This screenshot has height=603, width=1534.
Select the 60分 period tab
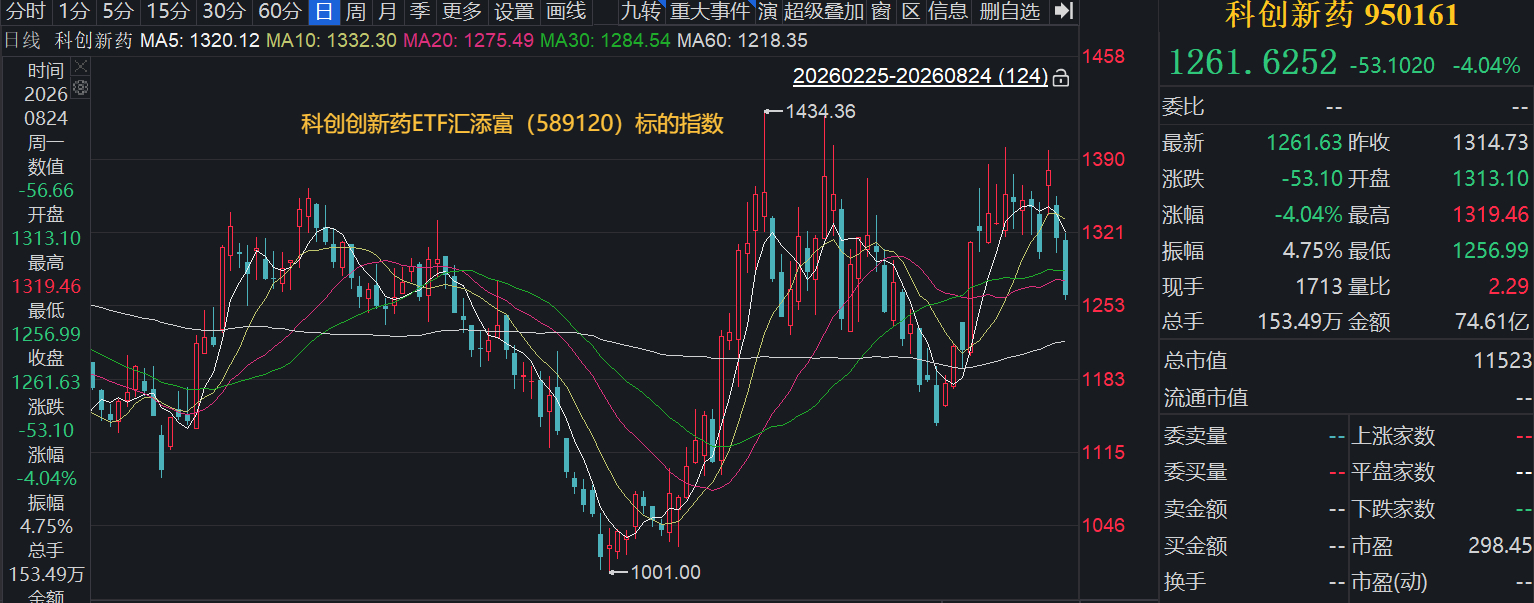pyautogui.click(x=278, y=12)
